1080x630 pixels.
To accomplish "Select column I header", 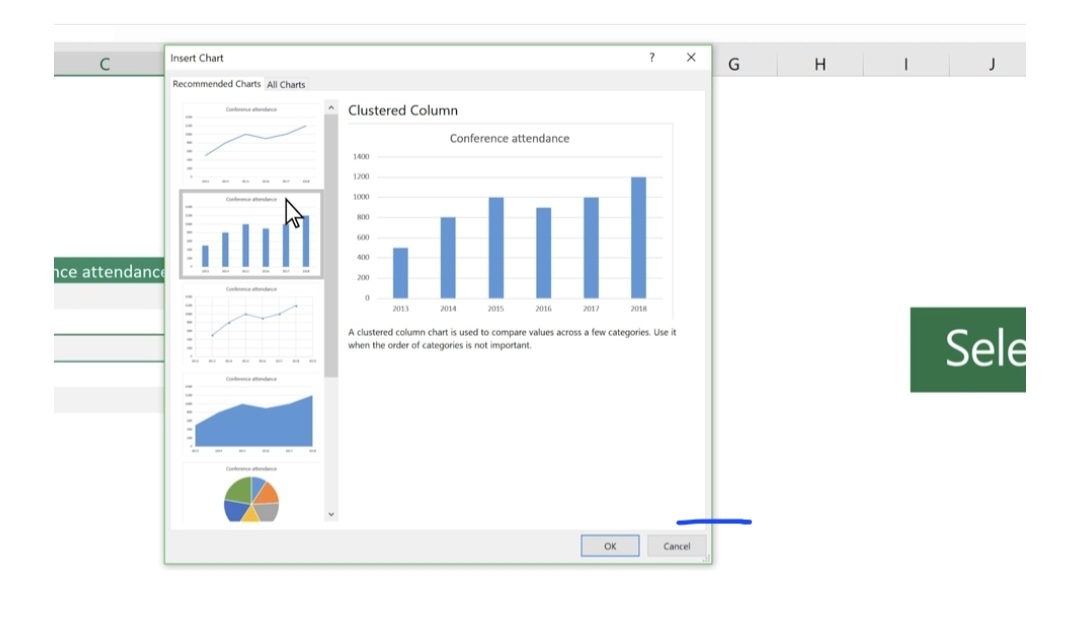I will pos(906,64).
